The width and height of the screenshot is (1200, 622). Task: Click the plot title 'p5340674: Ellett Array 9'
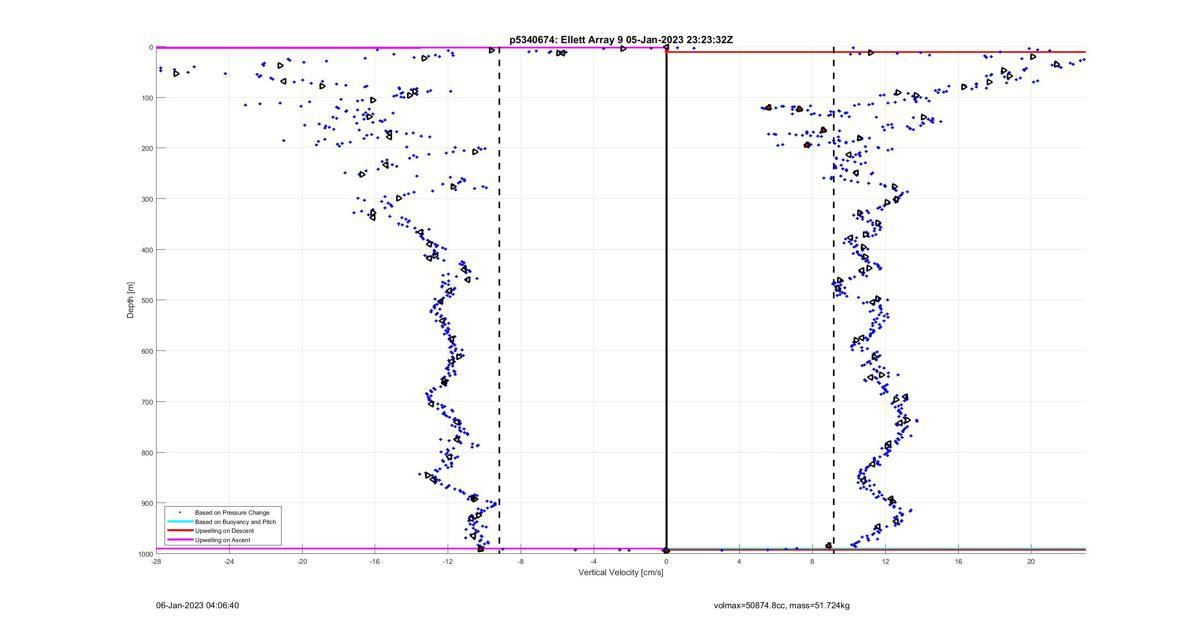(566, 40)
